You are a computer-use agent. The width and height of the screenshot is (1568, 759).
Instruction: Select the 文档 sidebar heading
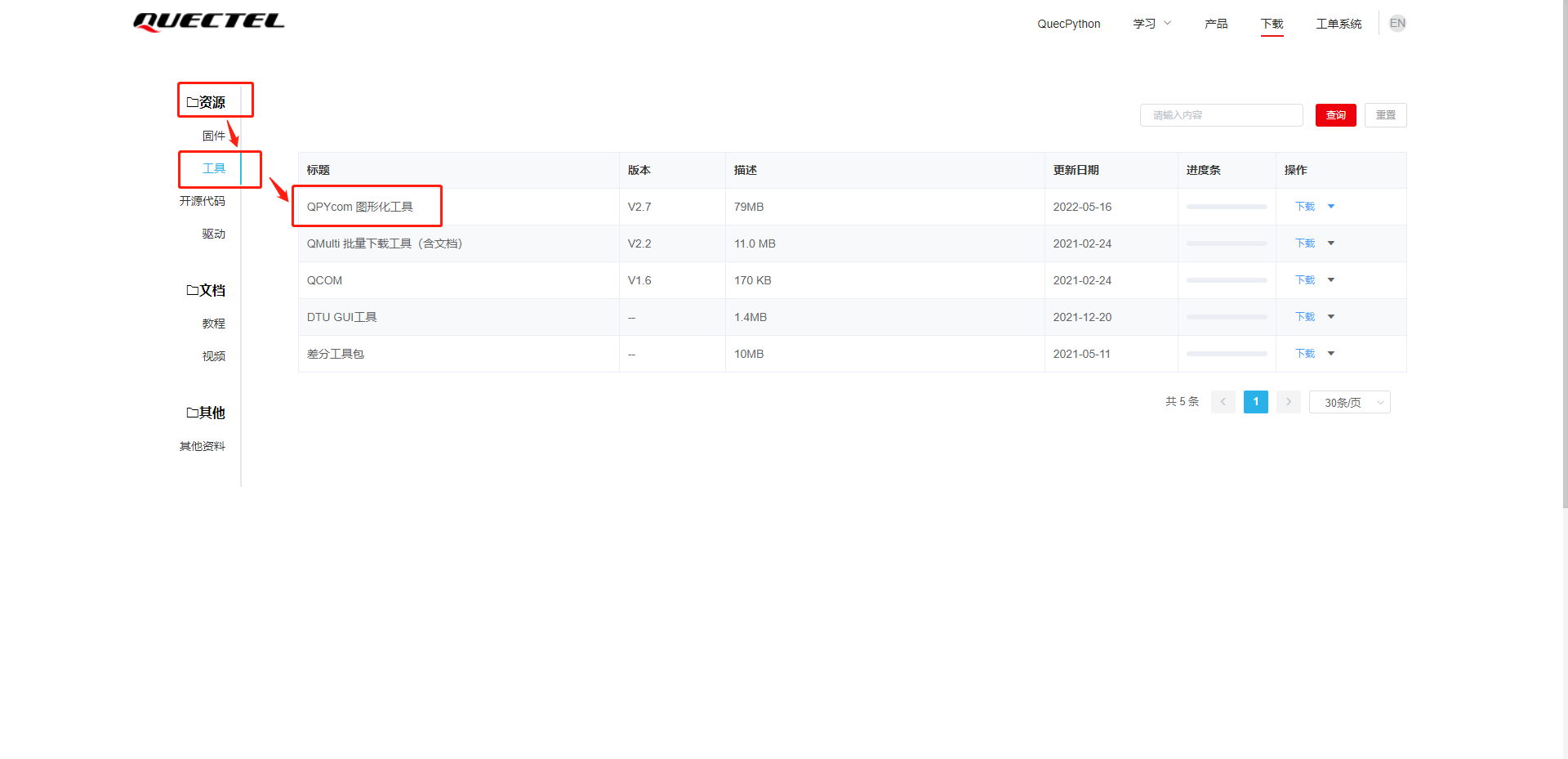[206, 290]
